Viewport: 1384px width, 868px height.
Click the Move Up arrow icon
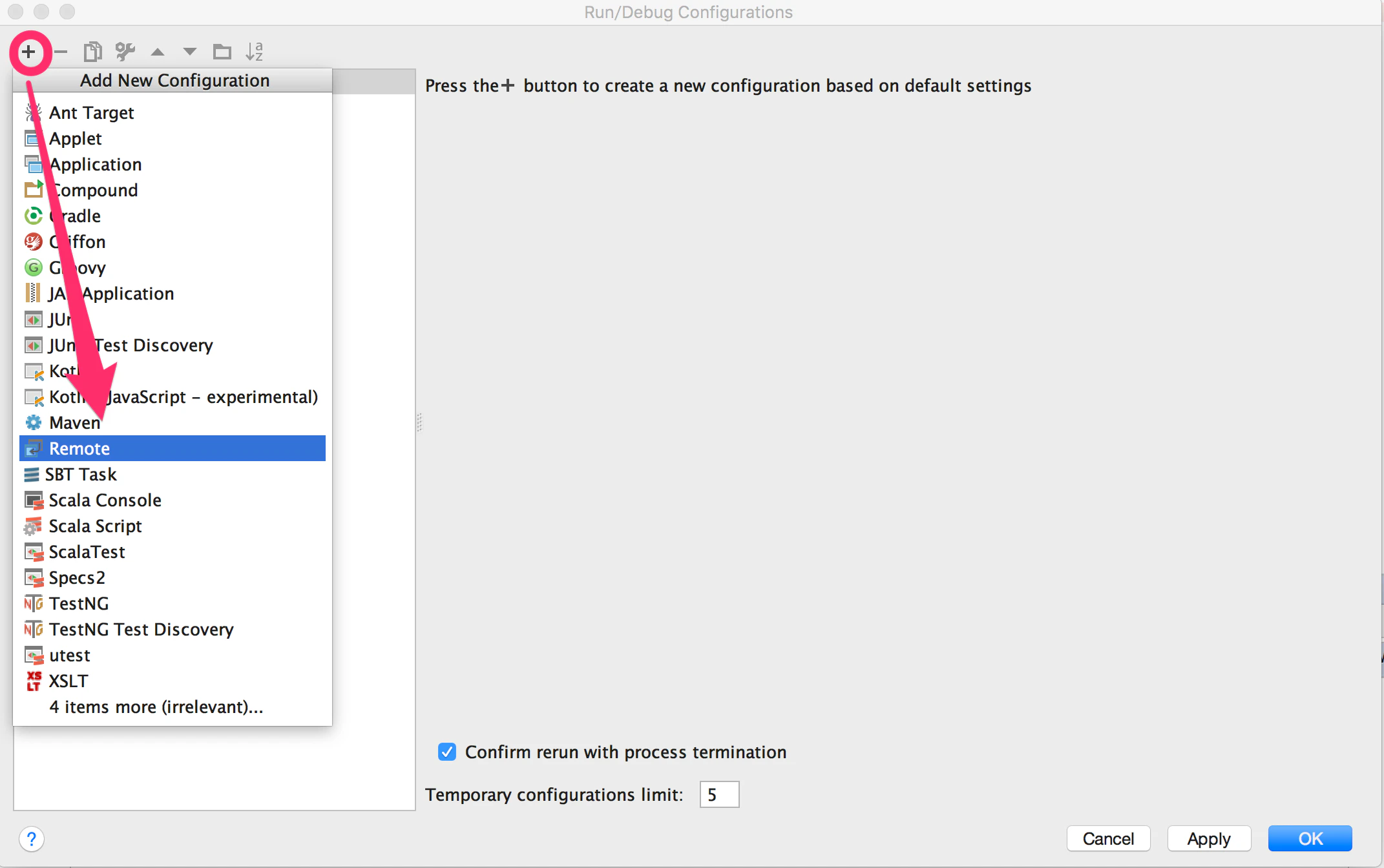tap(158, 52)
